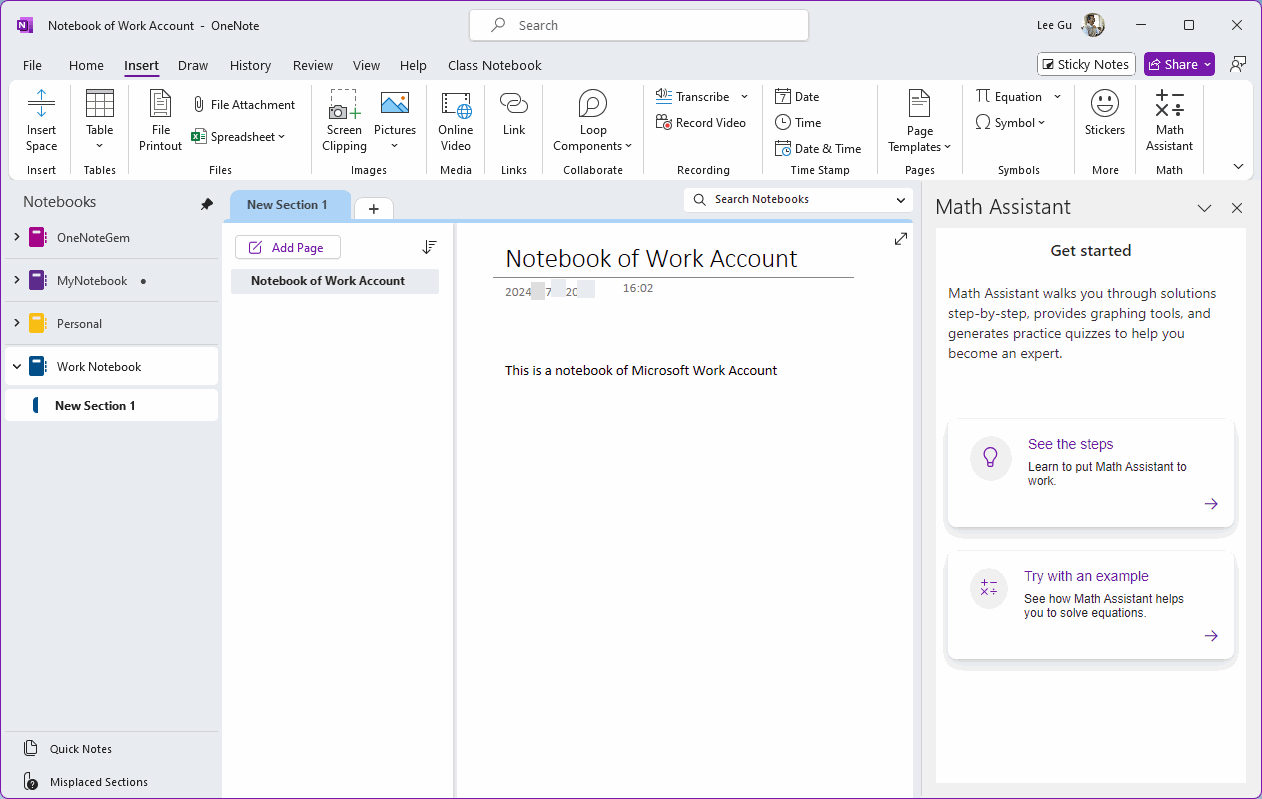Switch to the Review tab
Viewport: 1262px width, 799px height.
click(313, 65)
